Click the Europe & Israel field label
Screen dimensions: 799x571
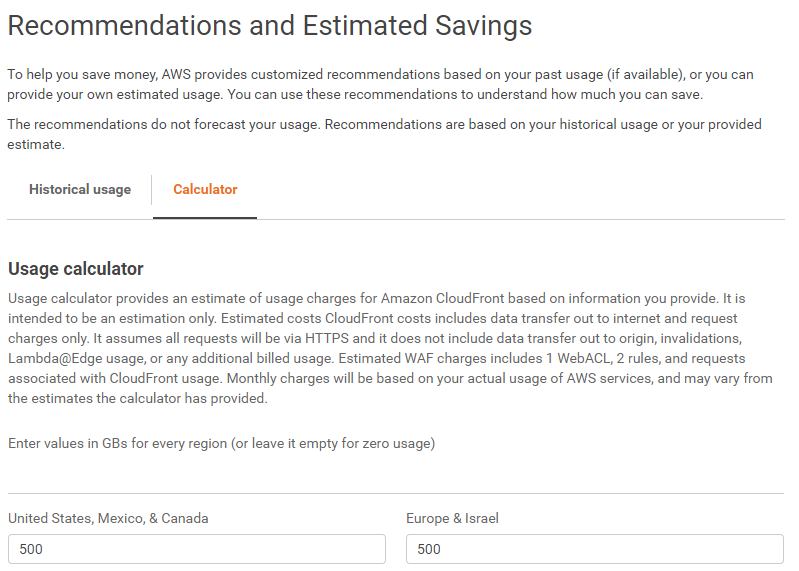click(452, 519)
